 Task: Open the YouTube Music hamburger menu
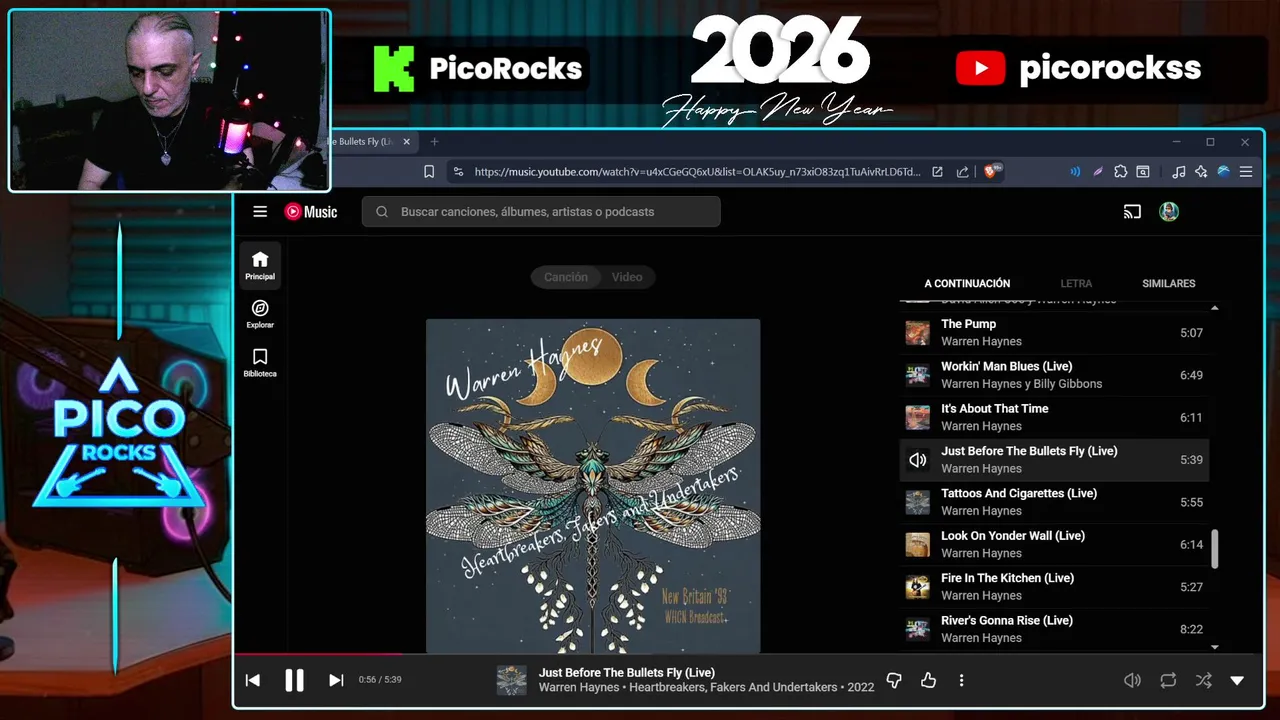point(260,211)
